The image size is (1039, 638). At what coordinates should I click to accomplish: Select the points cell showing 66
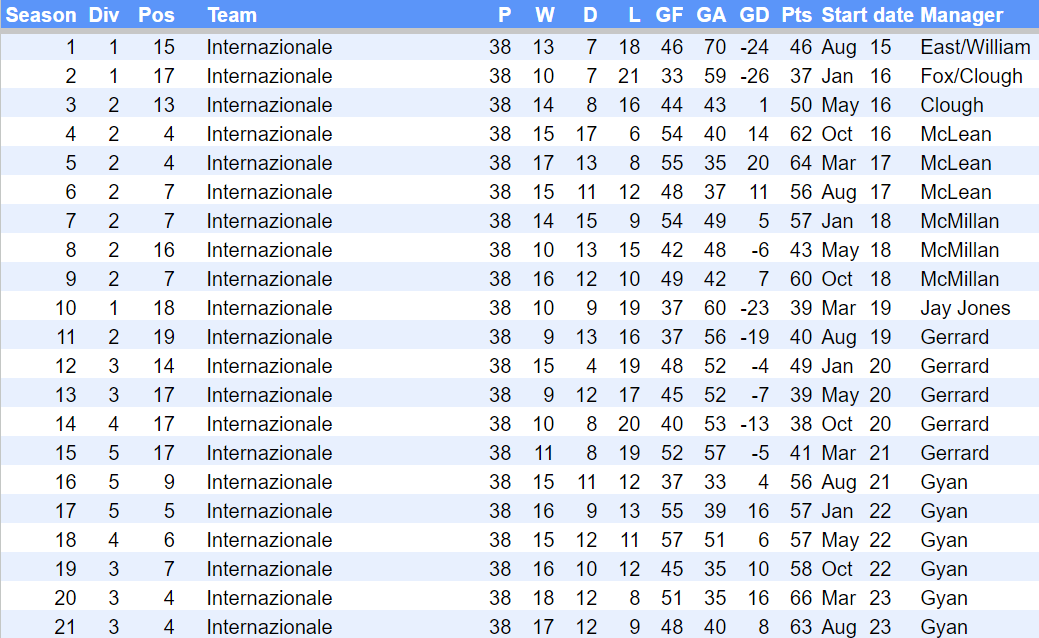[x=801, y=598]
